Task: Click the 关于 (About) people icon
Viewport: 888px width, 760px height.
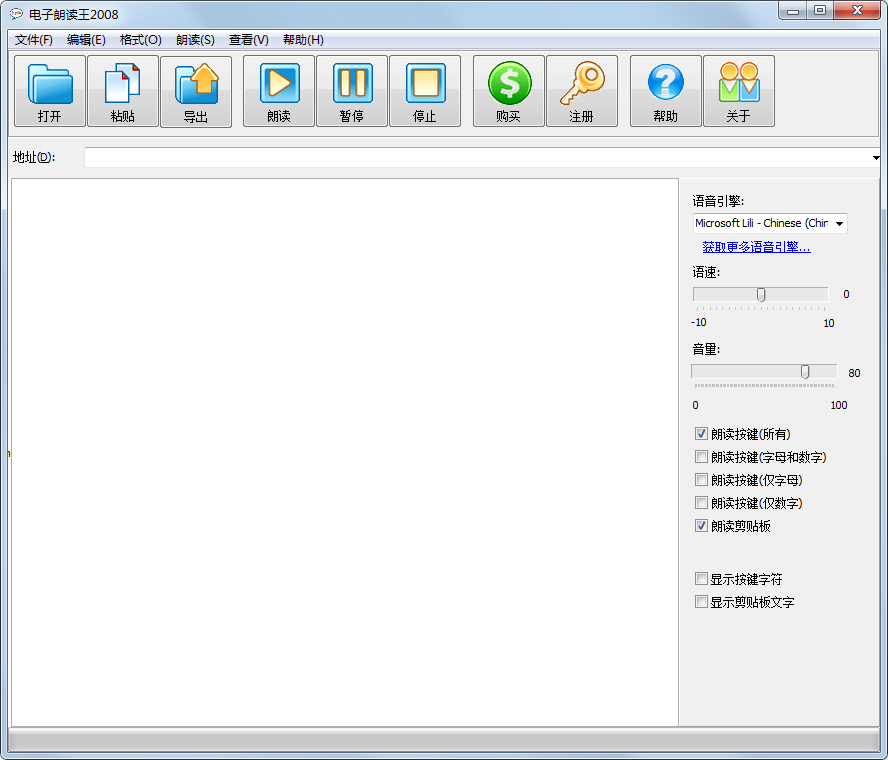Action: click(739, 84)
